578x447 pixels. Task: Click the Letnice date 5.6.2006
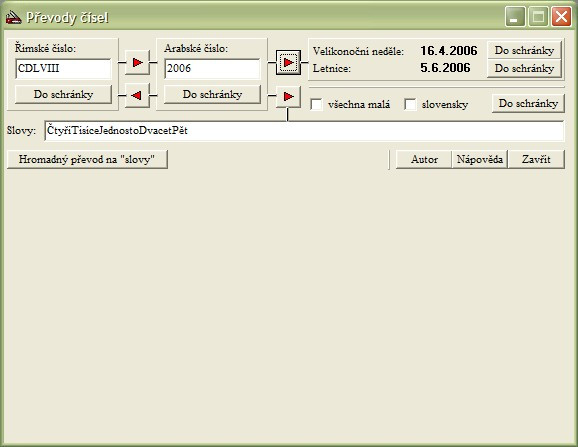click(445, 68)
